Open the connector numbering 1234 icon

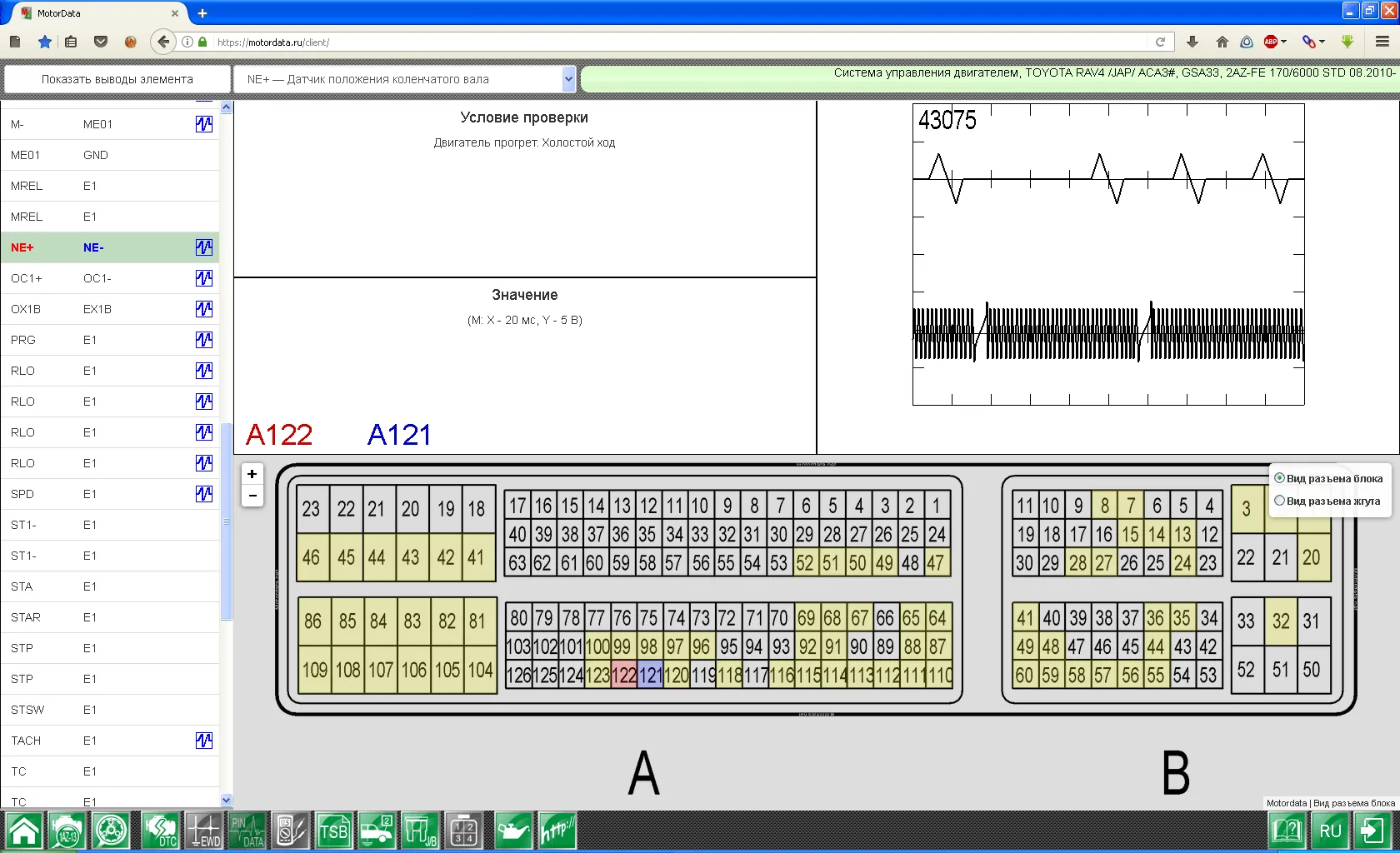coord(463,831)
